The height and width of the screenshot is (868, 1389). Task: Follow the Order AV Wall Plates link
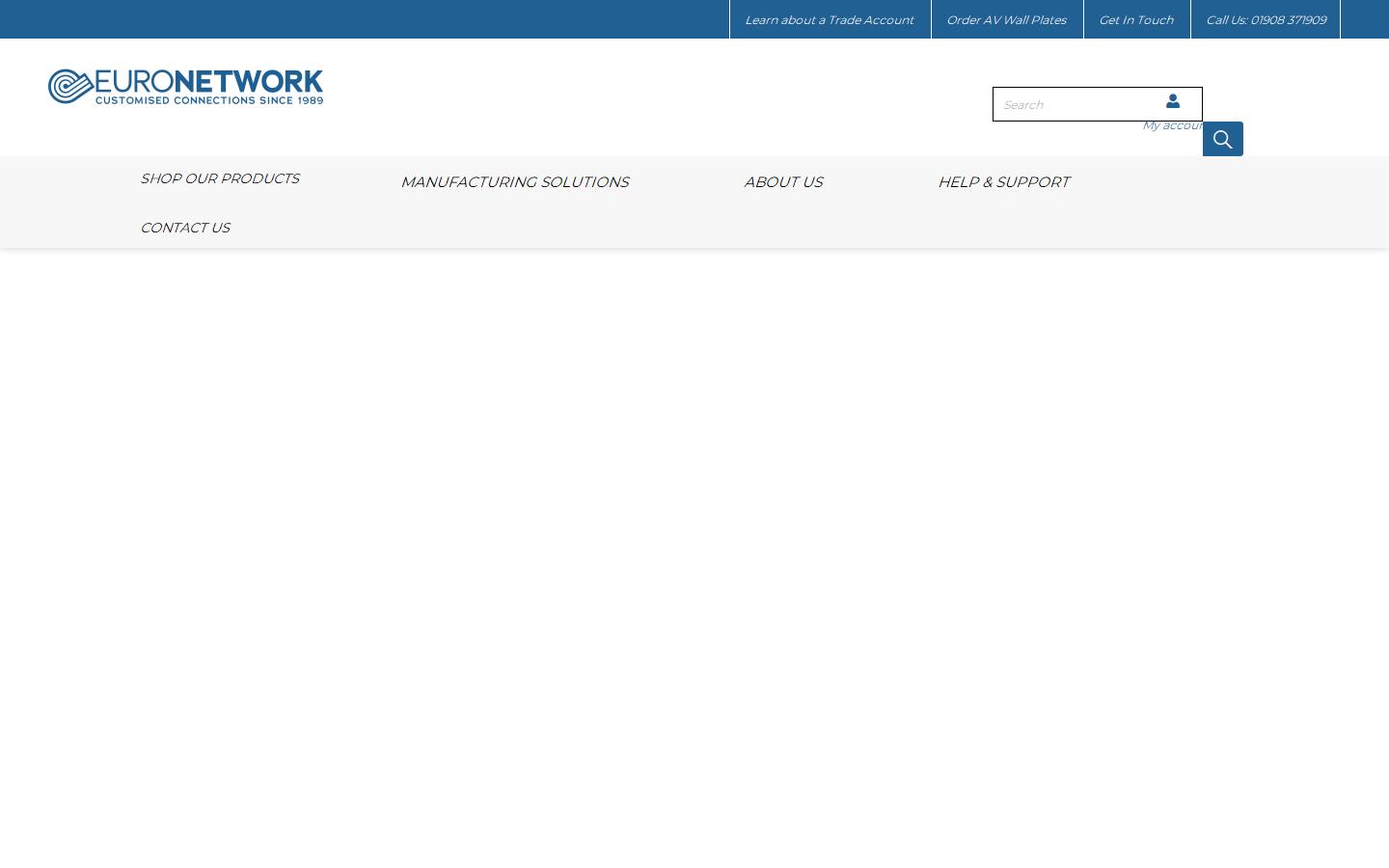coord(1006,19)
